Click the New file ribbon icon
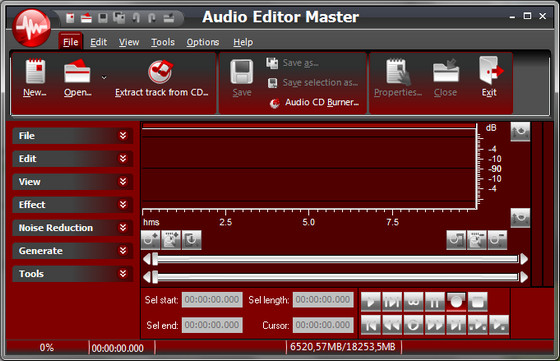Viewport: 560px width, 361px height. click(x=35, y=71)
